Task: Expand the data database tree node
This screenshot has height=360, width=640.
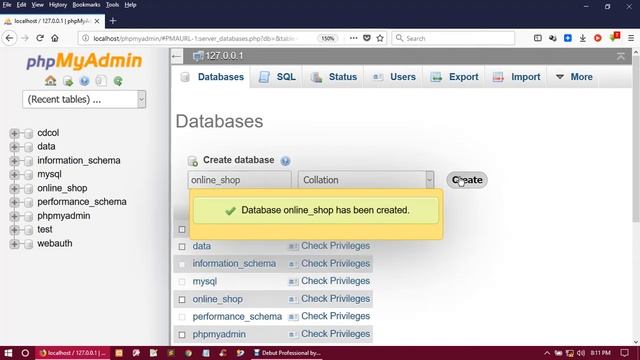Action: coord(14,147)
